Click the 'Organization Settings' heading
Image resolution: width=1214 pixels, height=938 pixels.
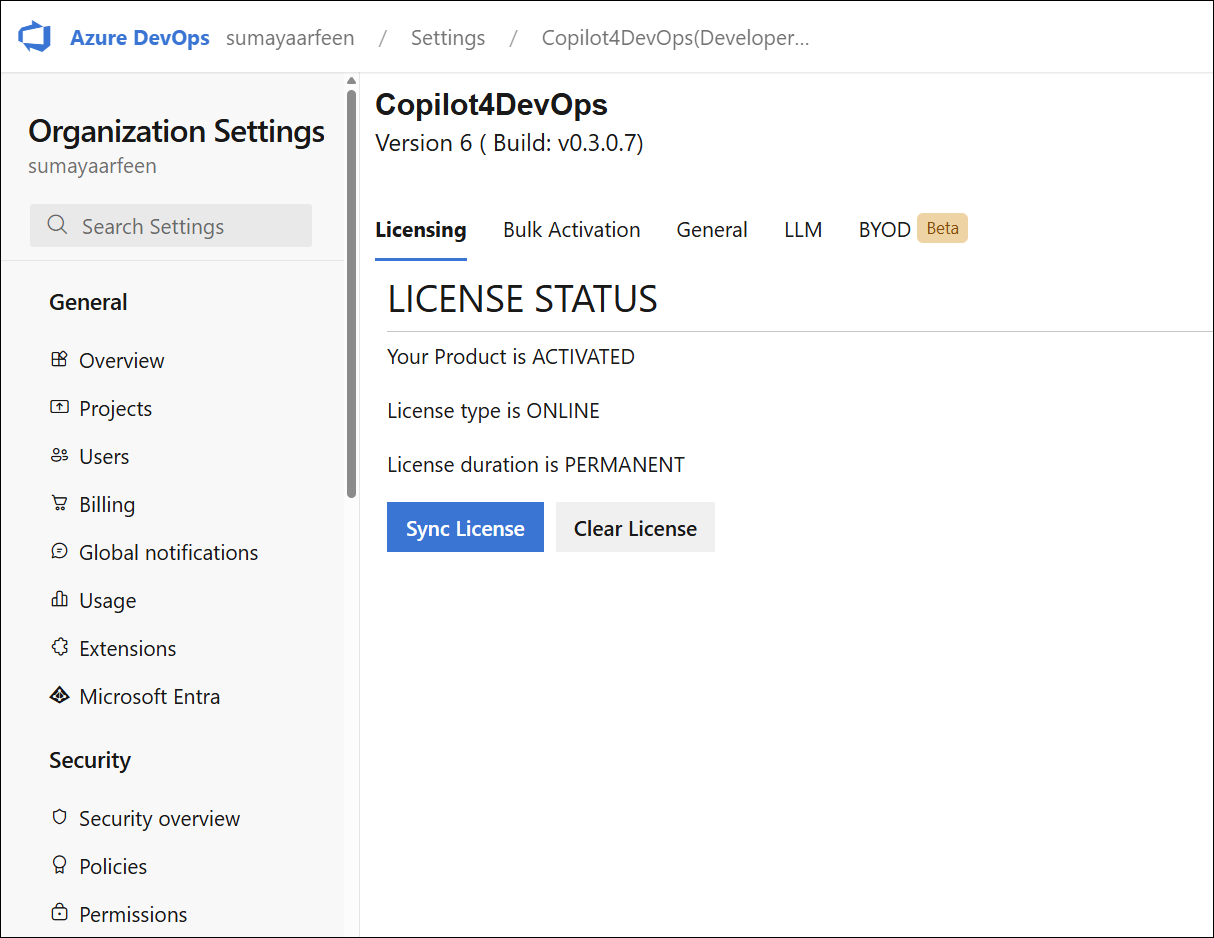(177, 131)
